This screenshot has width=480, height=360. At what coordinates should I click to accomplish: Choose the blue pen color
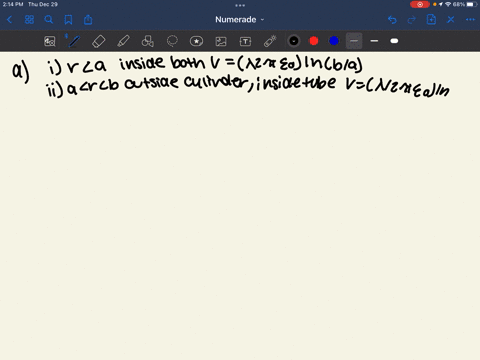pos(334,41)
